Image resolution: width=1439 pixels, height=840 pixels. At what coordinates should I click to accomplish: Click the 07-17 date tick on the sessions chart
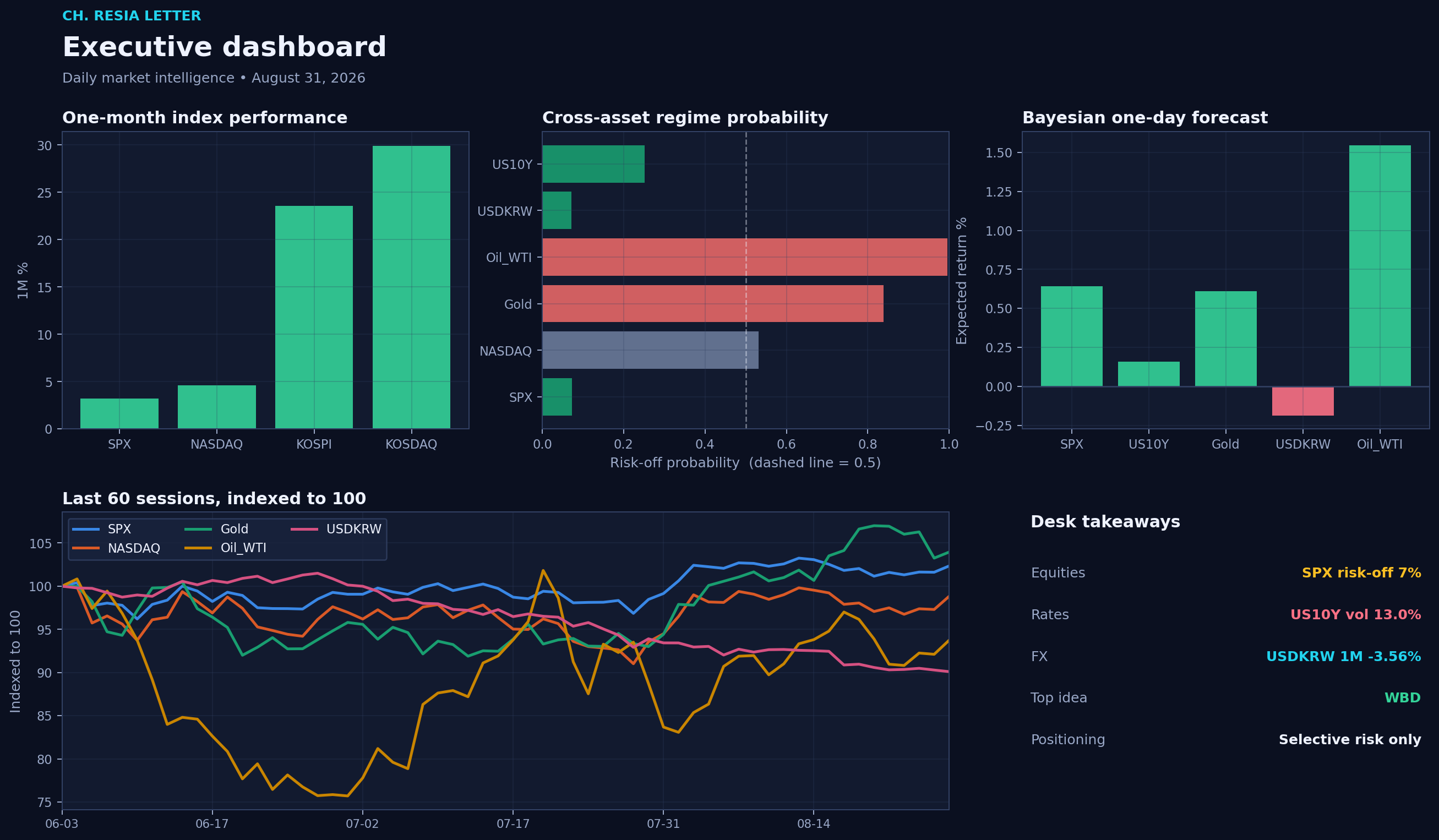(513, 824)
